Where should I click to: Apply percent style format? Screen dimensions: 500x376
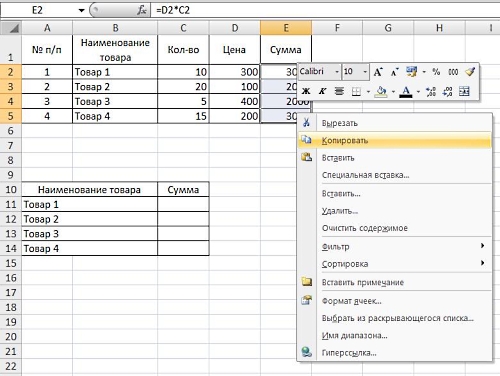point(436,72)
